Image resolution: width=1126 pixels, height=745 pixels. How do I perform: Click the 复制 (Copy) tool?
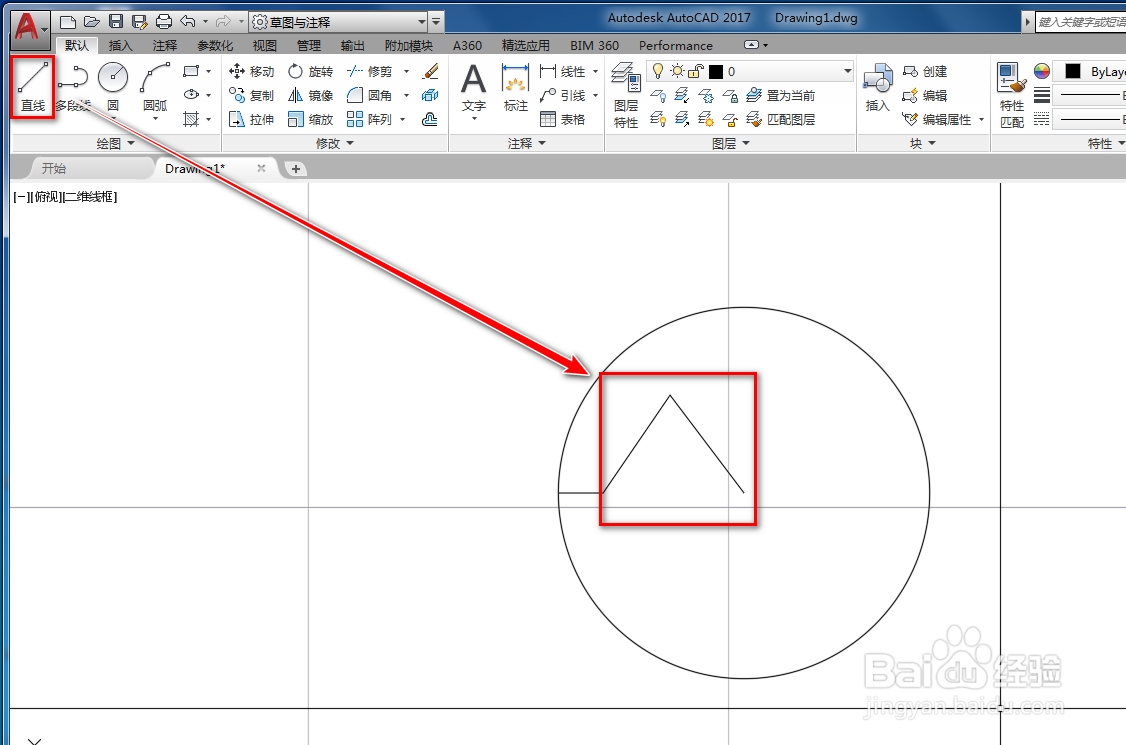251,95
